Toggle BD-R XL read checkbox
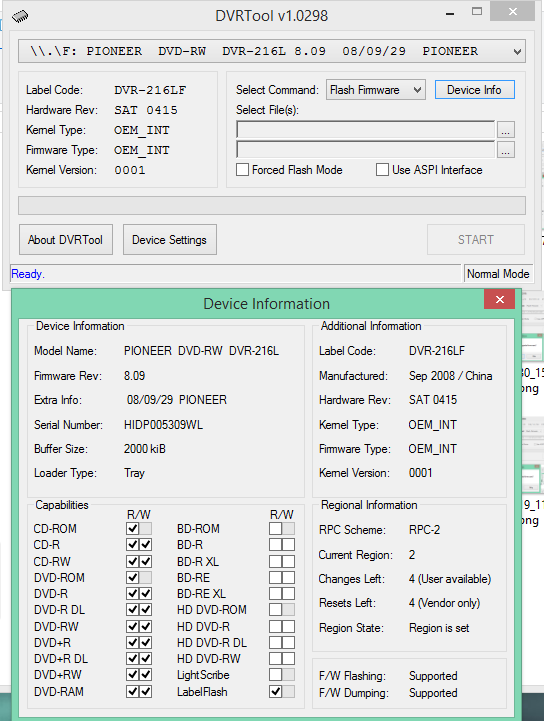The image size is (544, 721). [275, 561]
